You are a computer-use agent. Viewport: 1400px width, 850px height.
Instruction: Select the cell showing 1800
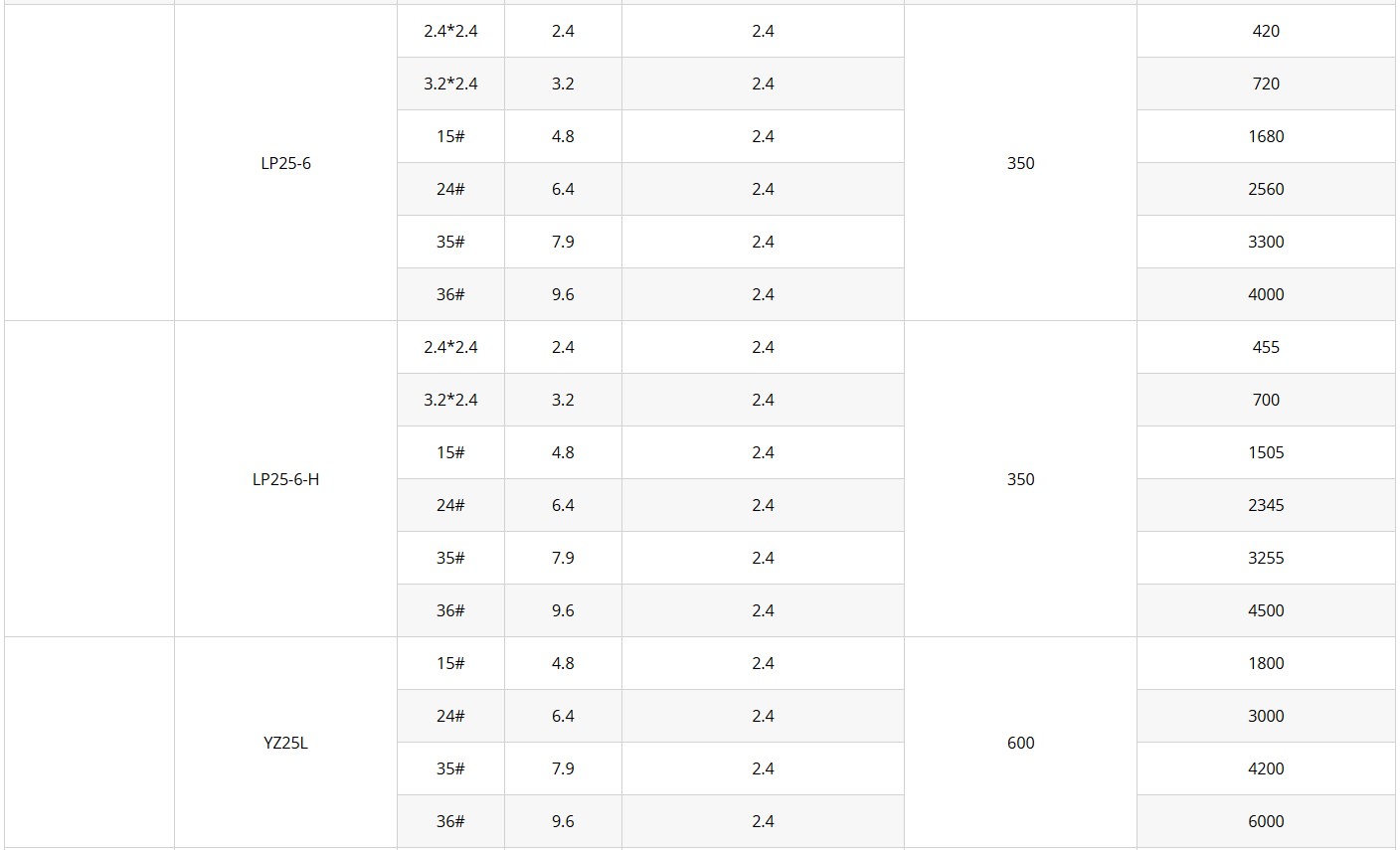click(x=1266, y=663)
